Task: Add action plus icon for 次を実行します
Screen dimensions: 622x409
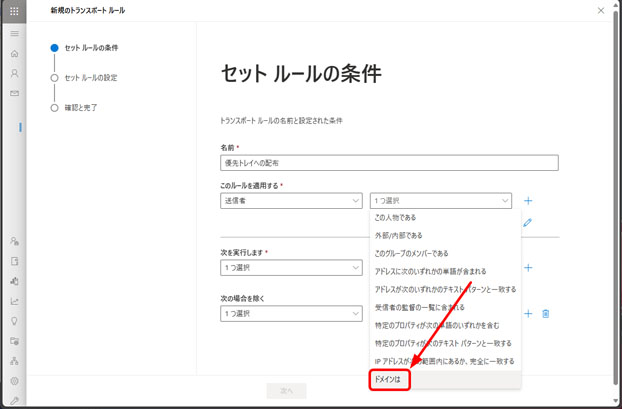Action: click(x=528, y=268)
